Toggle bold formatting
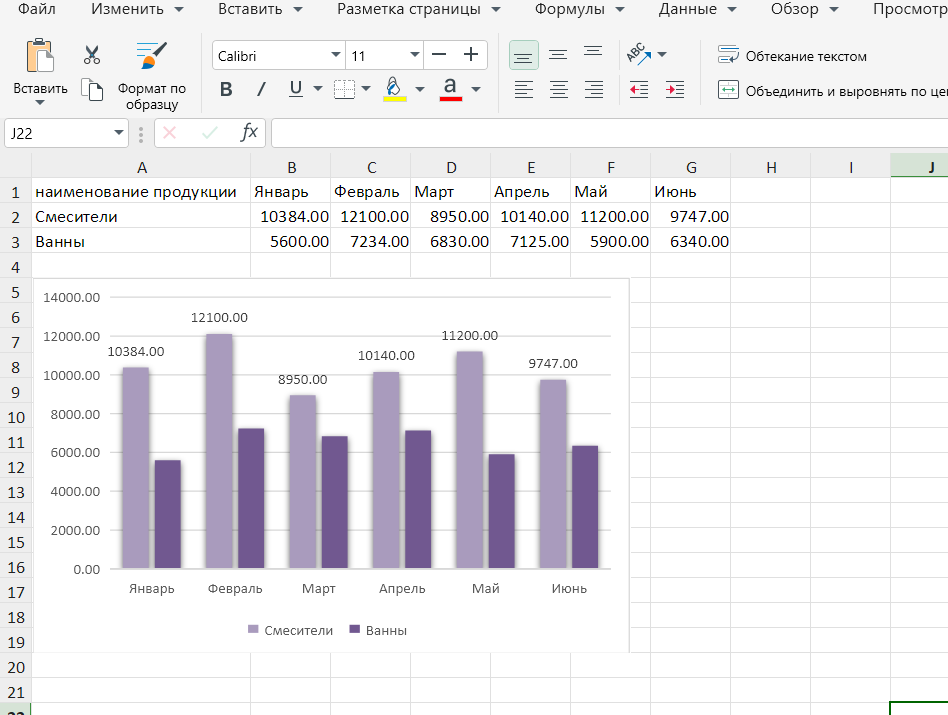Viewport: 948px width, 715px height. (226, 89)
